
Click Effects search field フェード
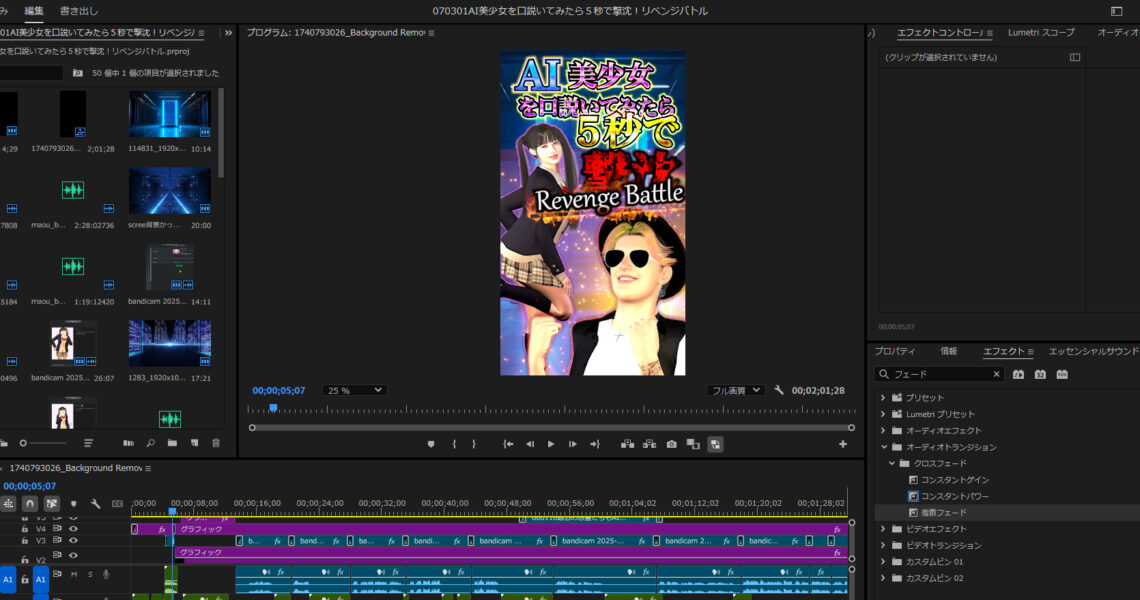[939, 375]
